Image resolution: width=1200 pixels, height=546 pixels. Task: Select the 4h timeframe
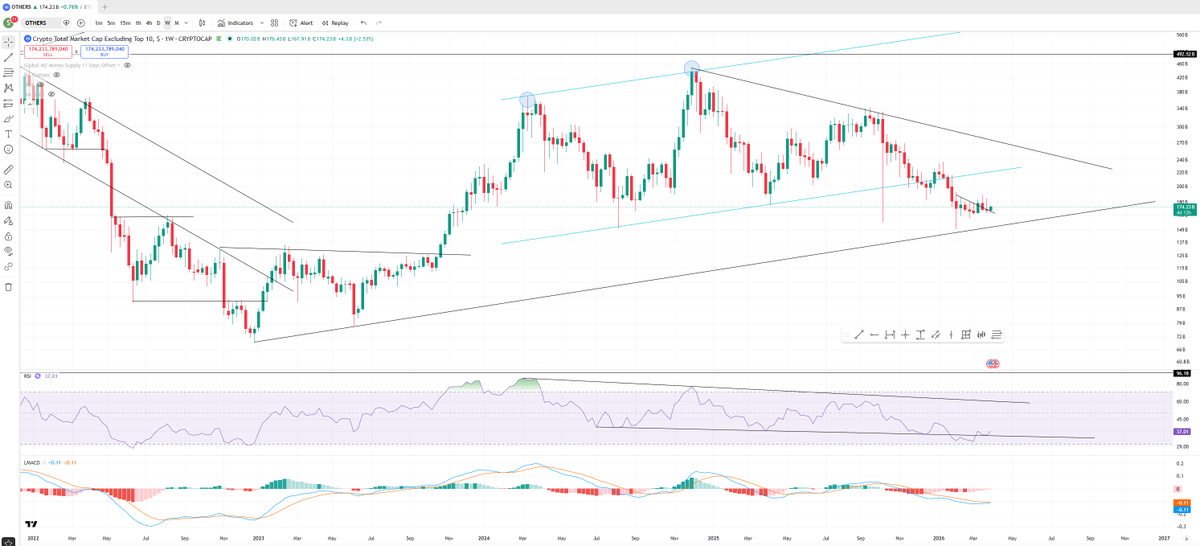click(x=148, y=22)
